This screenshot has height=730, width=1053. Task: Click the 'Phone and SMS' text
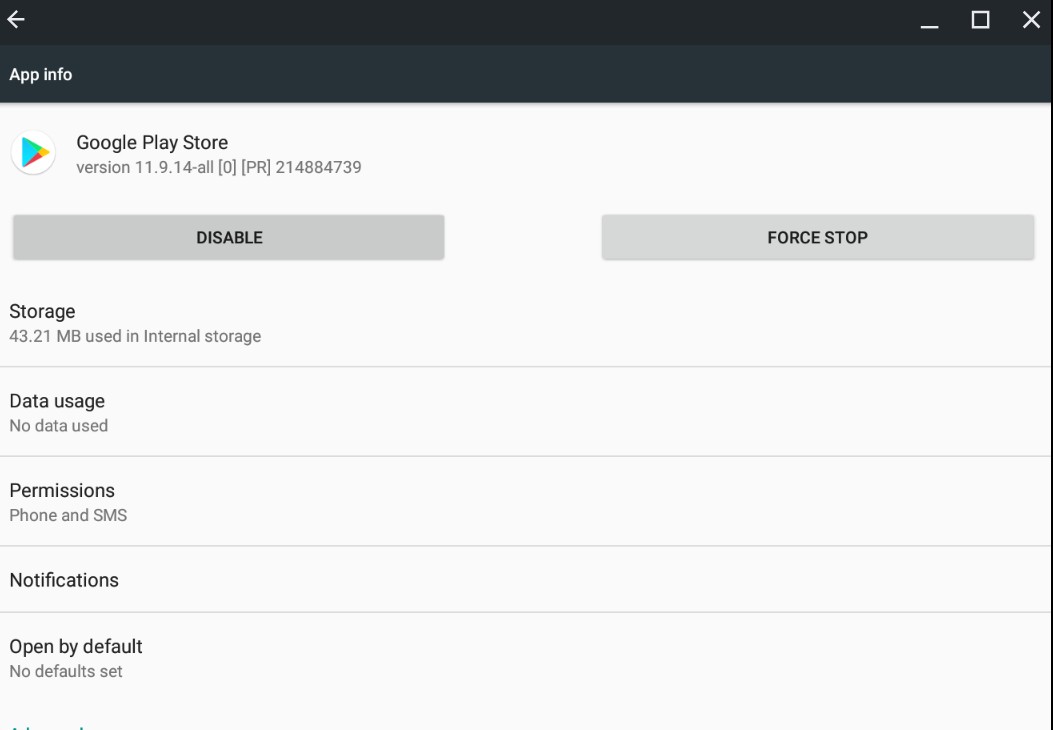pos(68,515)
